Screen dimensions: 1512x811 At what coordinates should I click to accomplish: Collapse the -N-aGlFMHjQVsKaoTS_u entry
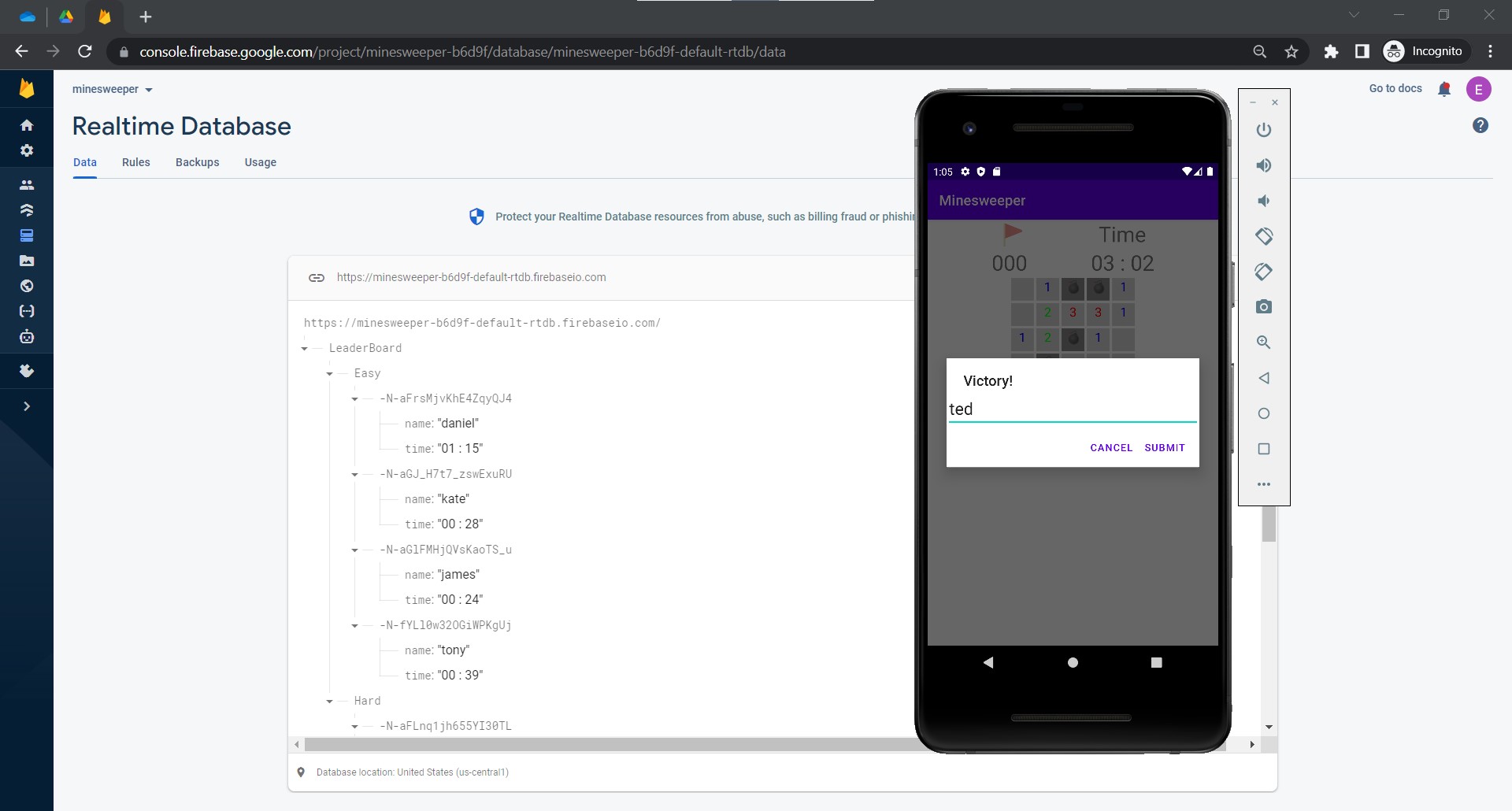click(x=355, y=550)
